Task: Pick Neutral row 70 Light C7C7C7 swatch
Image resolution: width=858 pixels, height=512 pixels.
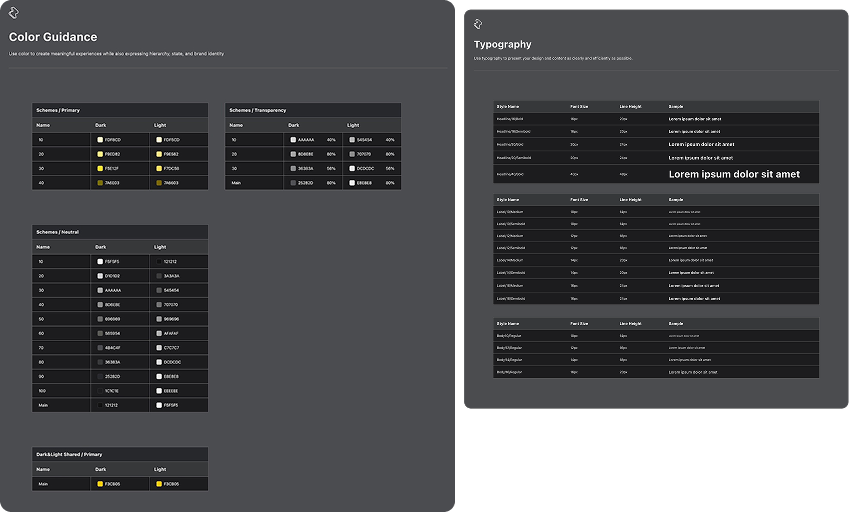Action: tap(159, 348)
